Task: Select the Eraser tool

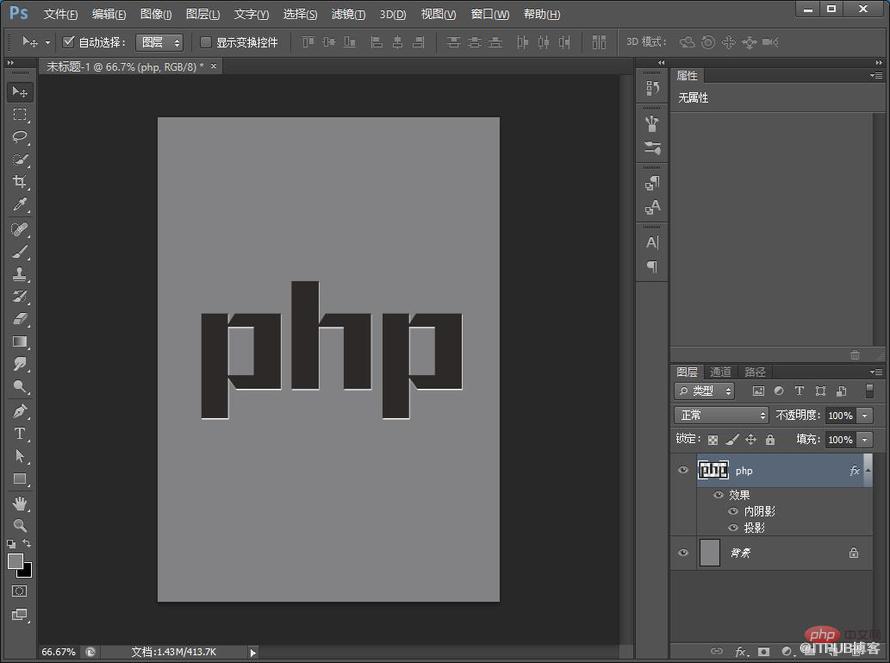Action: tap(20, 319)
